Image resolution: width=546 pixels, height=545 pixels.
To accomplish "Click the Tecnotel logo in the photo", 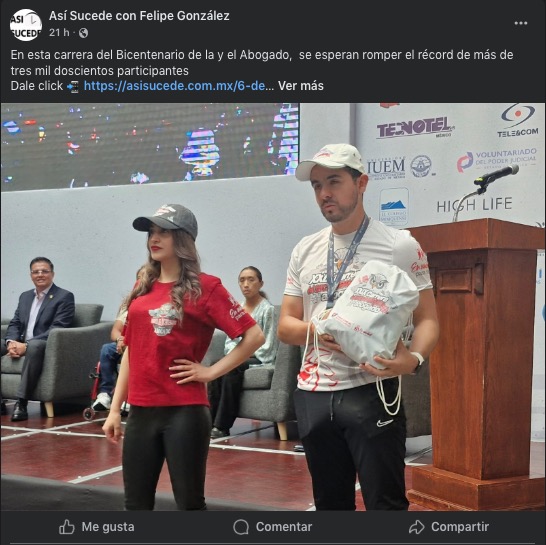I will coord(415,127).
